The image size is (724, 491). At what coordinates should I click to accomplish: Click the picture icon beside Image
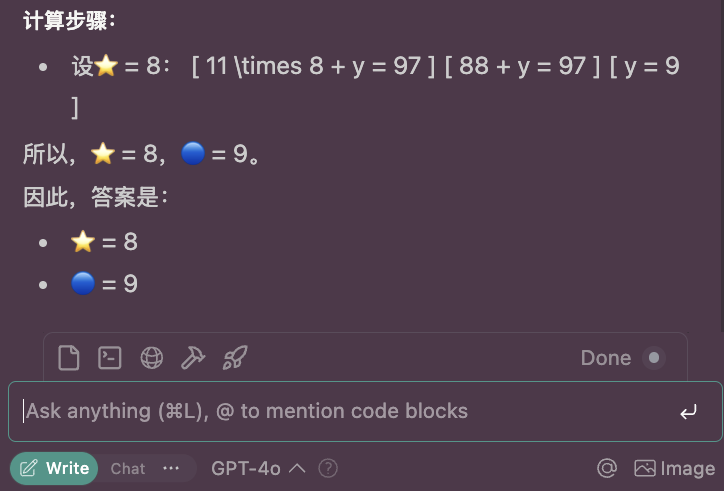(x=645, y=468)
